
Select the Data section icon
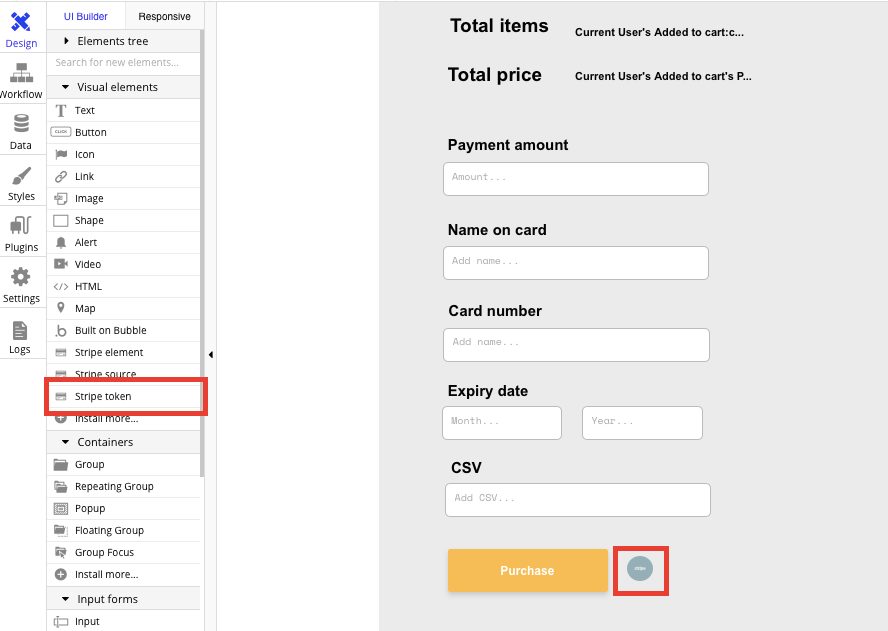[x=21, y=130]
